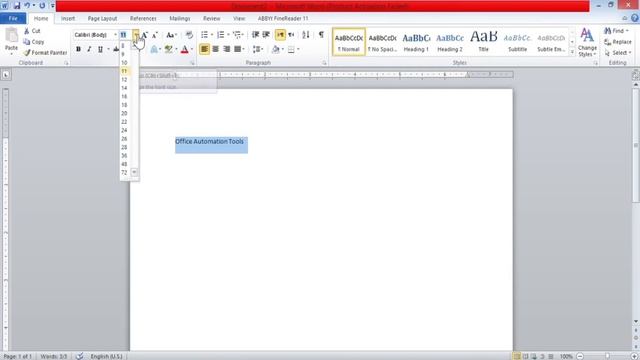Toggle Italic formatting

point(89,49)
